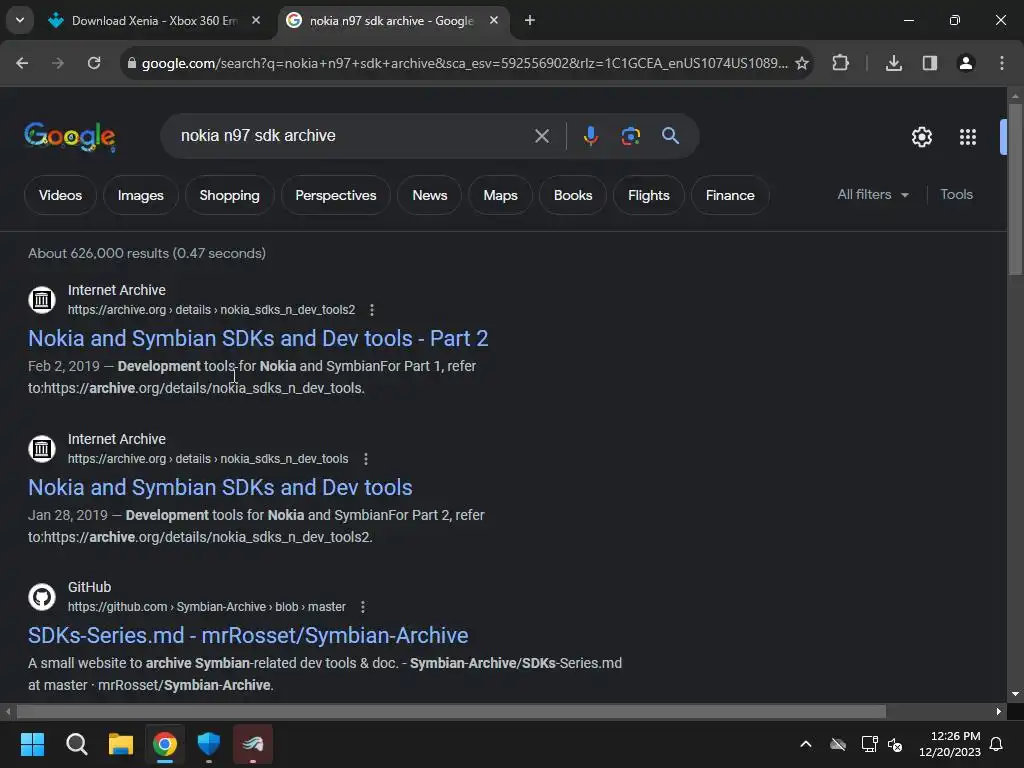Open the Flights filter
This screenshot has height=768, width=1024.
[x=648, y=195]
